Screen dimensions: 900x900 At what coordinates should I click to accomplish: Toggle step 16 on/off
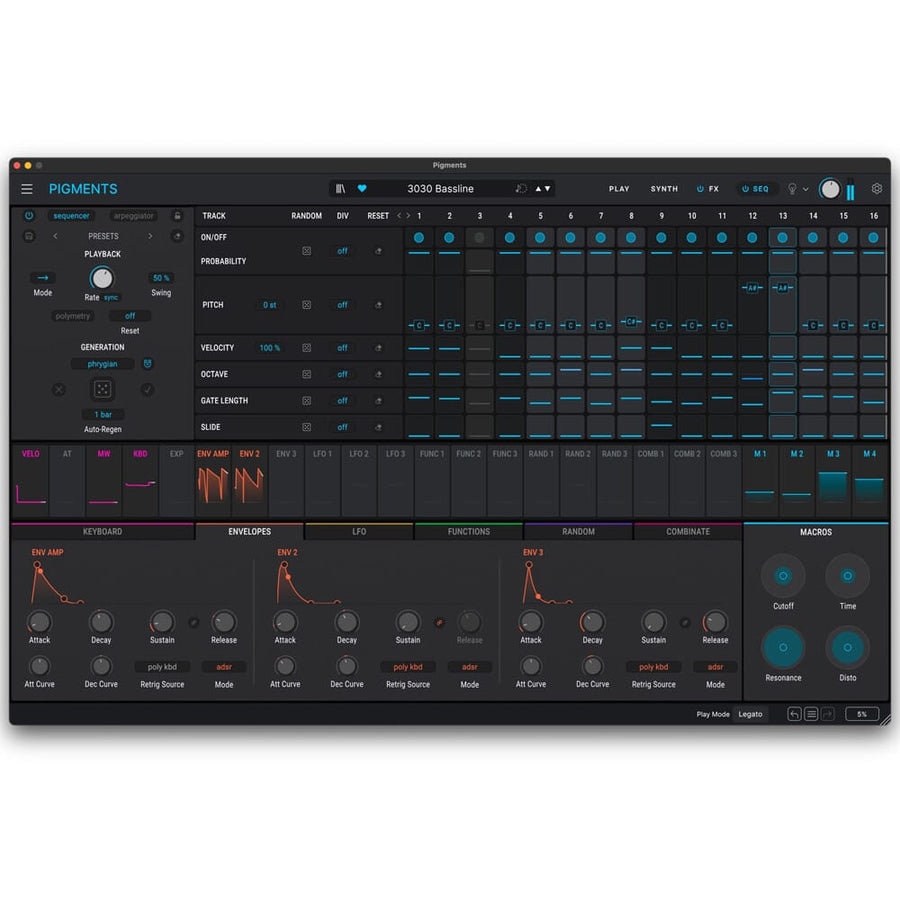click(x=873, y=238)
